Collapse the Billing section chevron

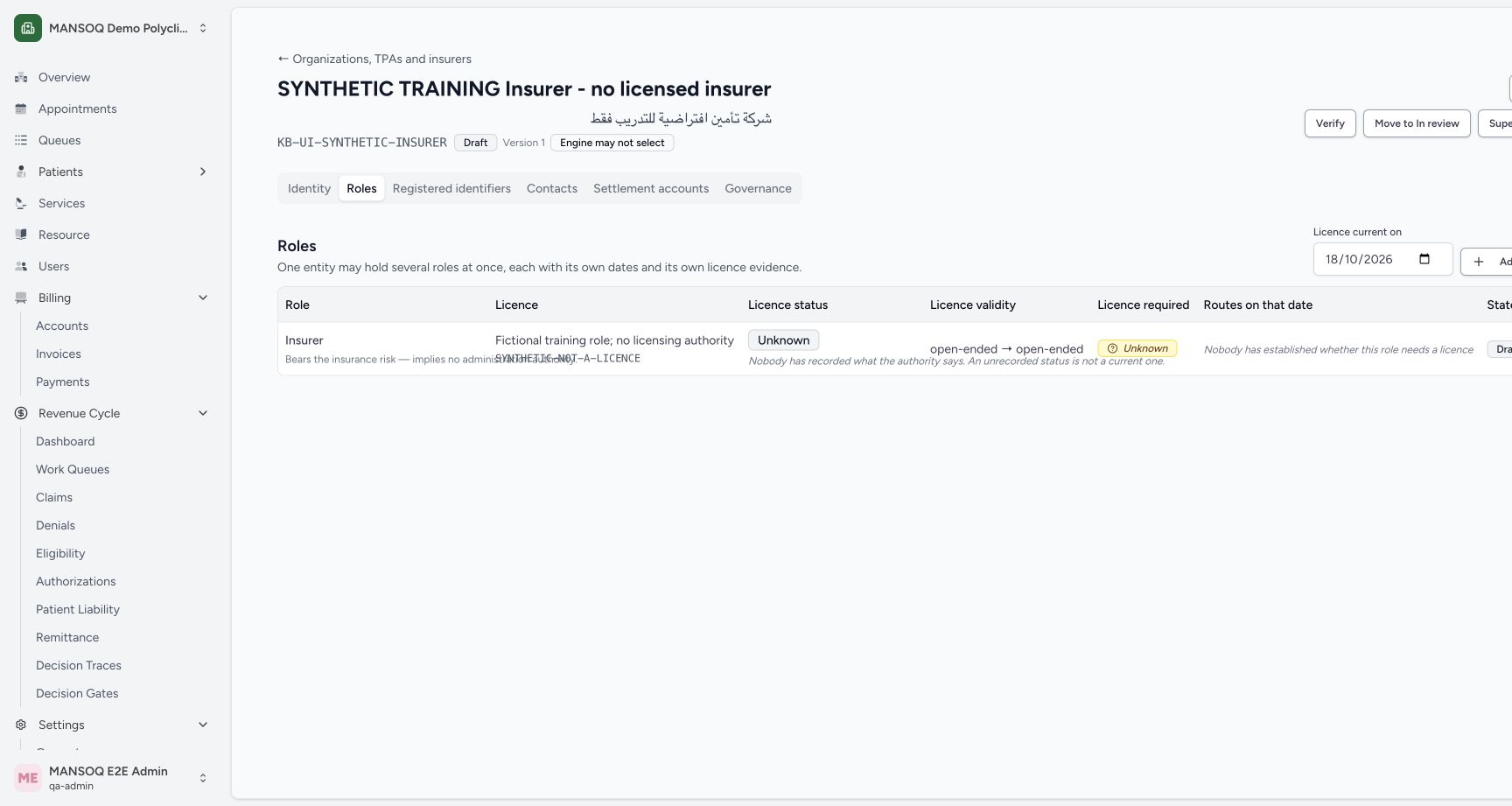203,298
